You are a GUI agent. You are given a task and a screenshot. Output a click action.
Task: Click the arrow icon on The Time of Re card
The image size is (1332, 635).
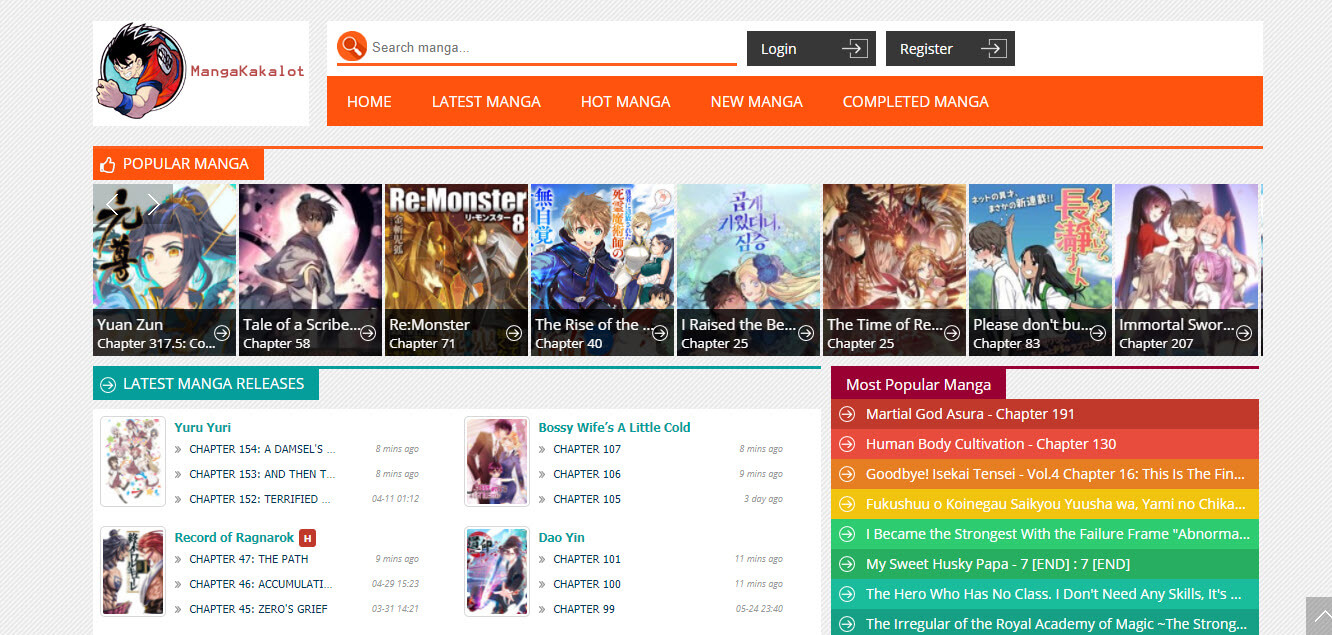click(x=952, y=333)
